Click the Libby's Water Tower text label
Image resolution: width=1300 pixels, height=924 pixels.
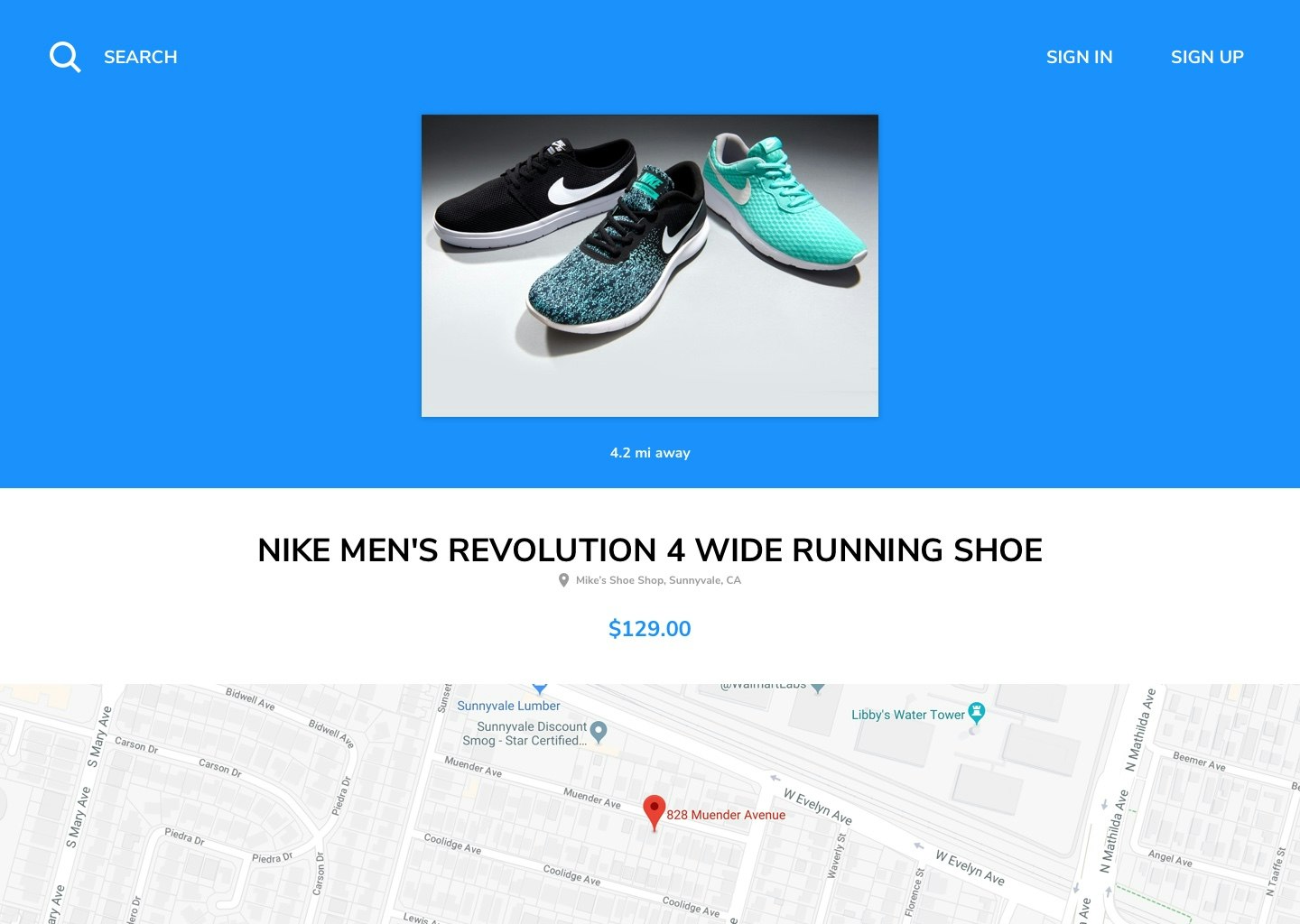point(908,715)
